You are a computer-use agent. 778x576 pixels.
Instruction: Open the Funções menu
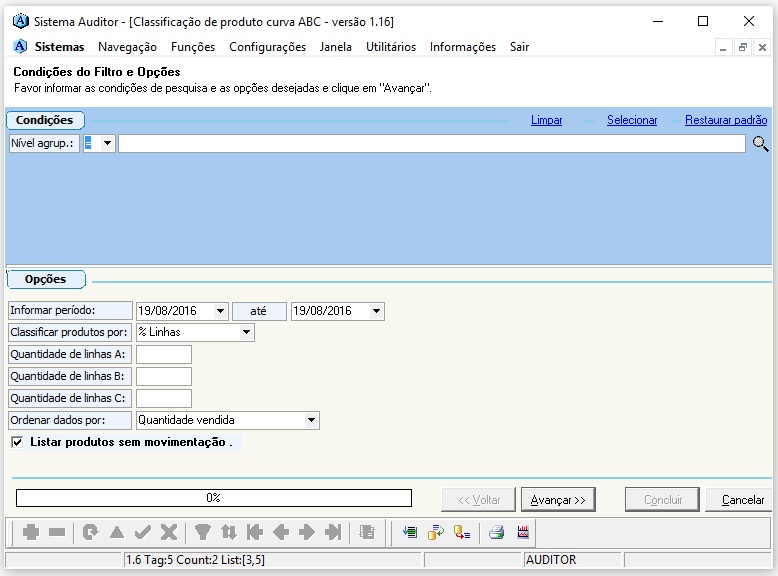(193, 47)
